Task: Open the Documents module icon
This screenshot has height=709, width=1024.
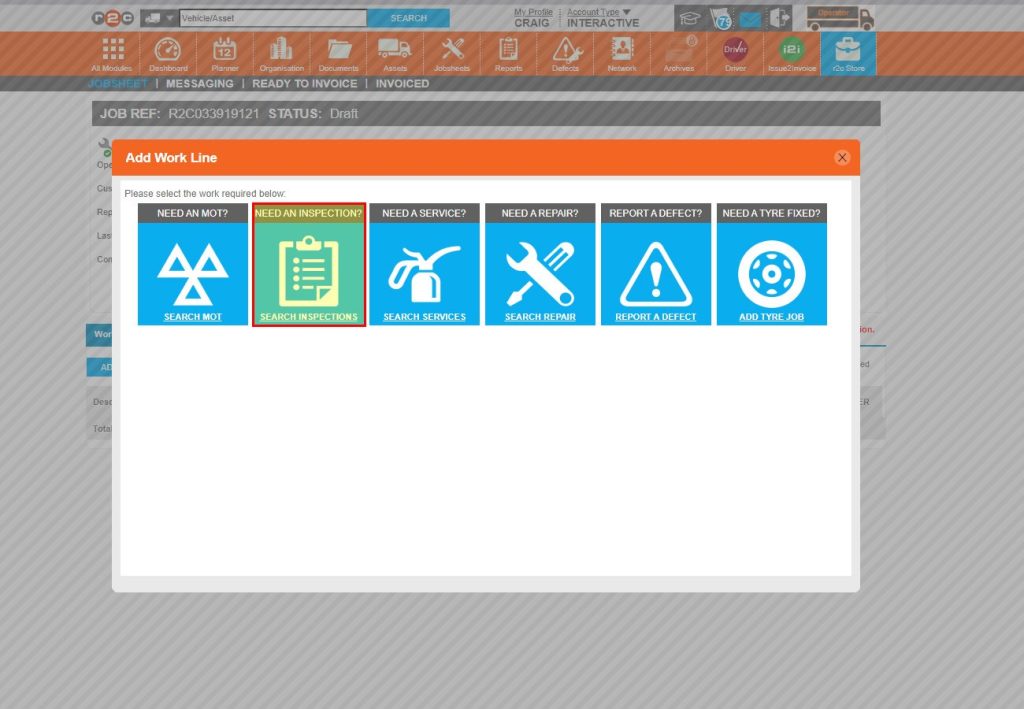Action: coord(338,52)
